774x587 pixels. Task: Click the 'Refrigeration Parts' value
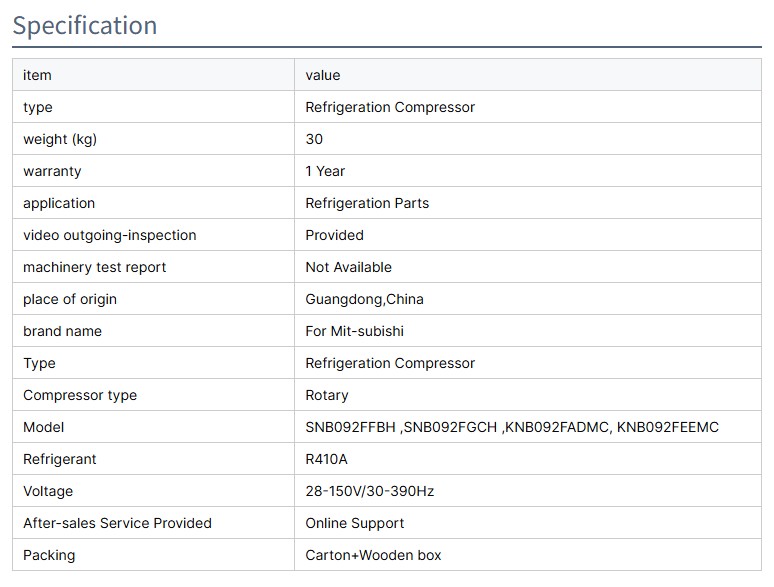[x=367, y=203]
